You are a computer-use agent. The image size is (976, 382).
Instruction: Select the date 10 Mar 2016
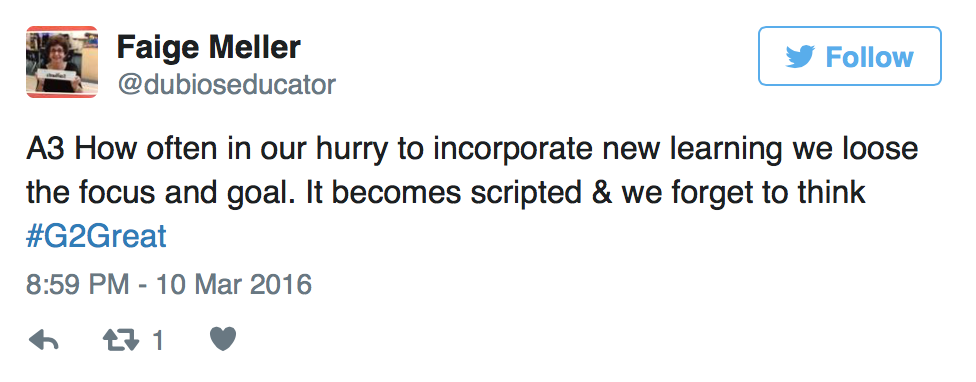[234, 284]
